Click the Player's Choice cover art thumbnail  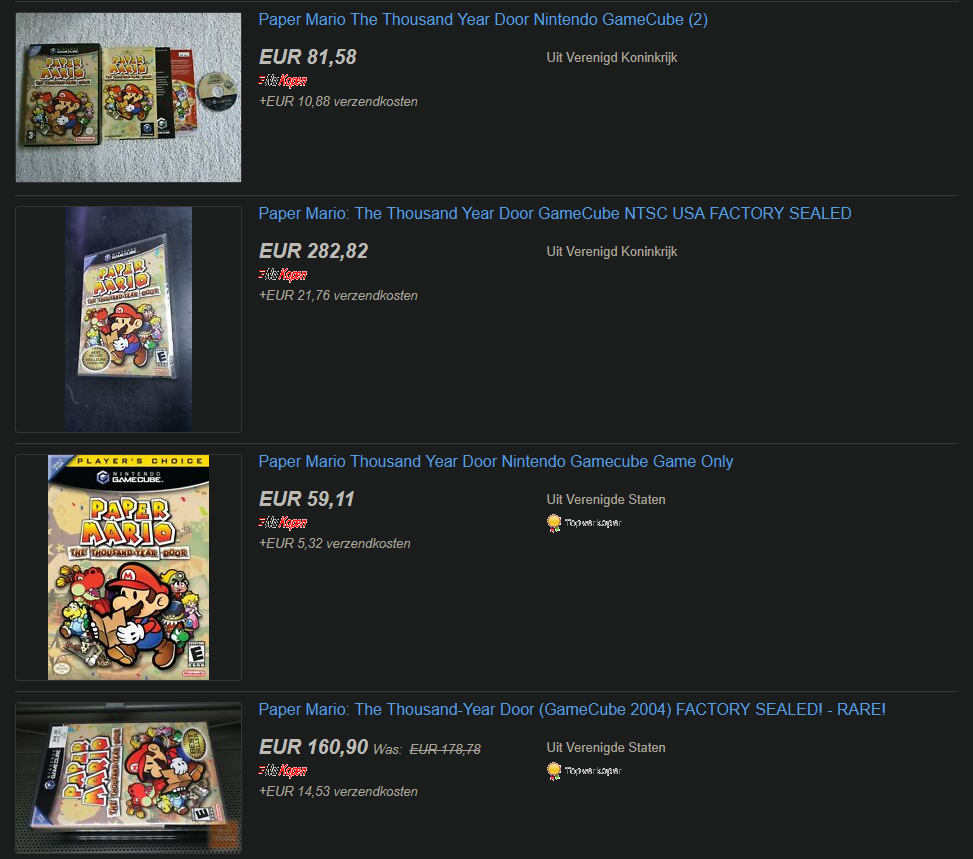(128, 567)
